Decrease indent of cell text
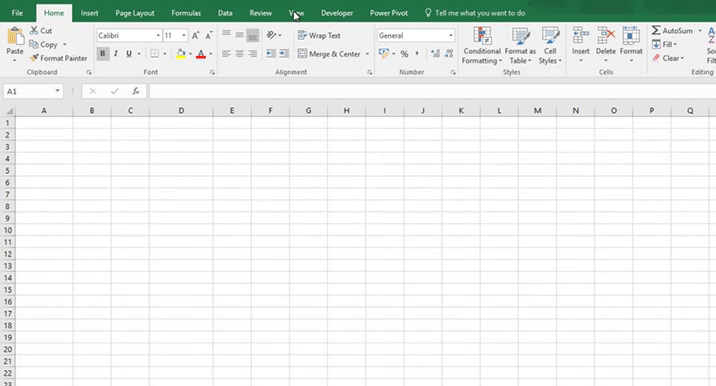This screenshot has height=386, width=716. click(271, 53)
